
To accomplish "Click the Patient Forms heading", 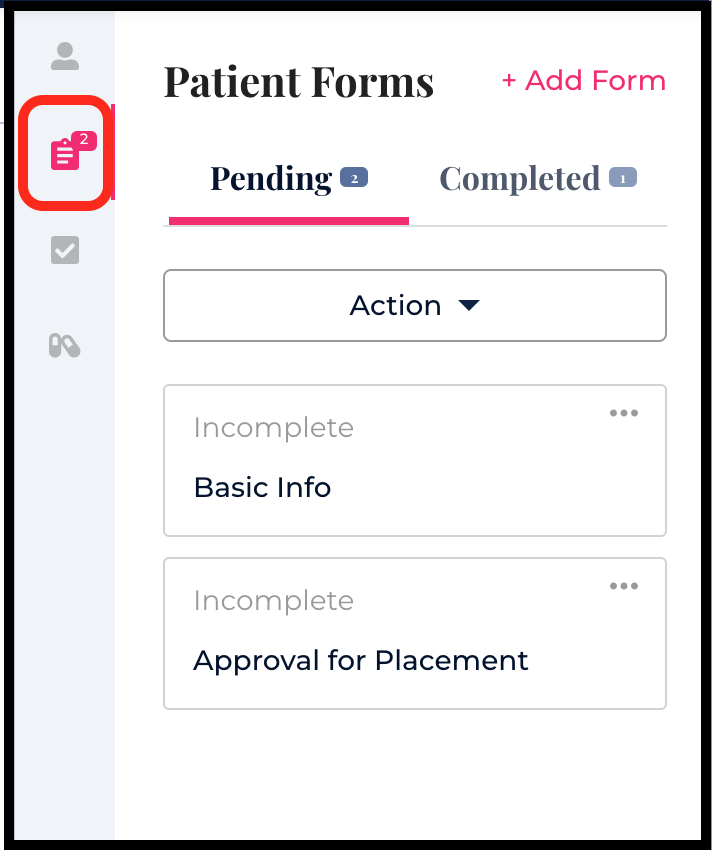I will pyautogui.click(x=298, y=82).
